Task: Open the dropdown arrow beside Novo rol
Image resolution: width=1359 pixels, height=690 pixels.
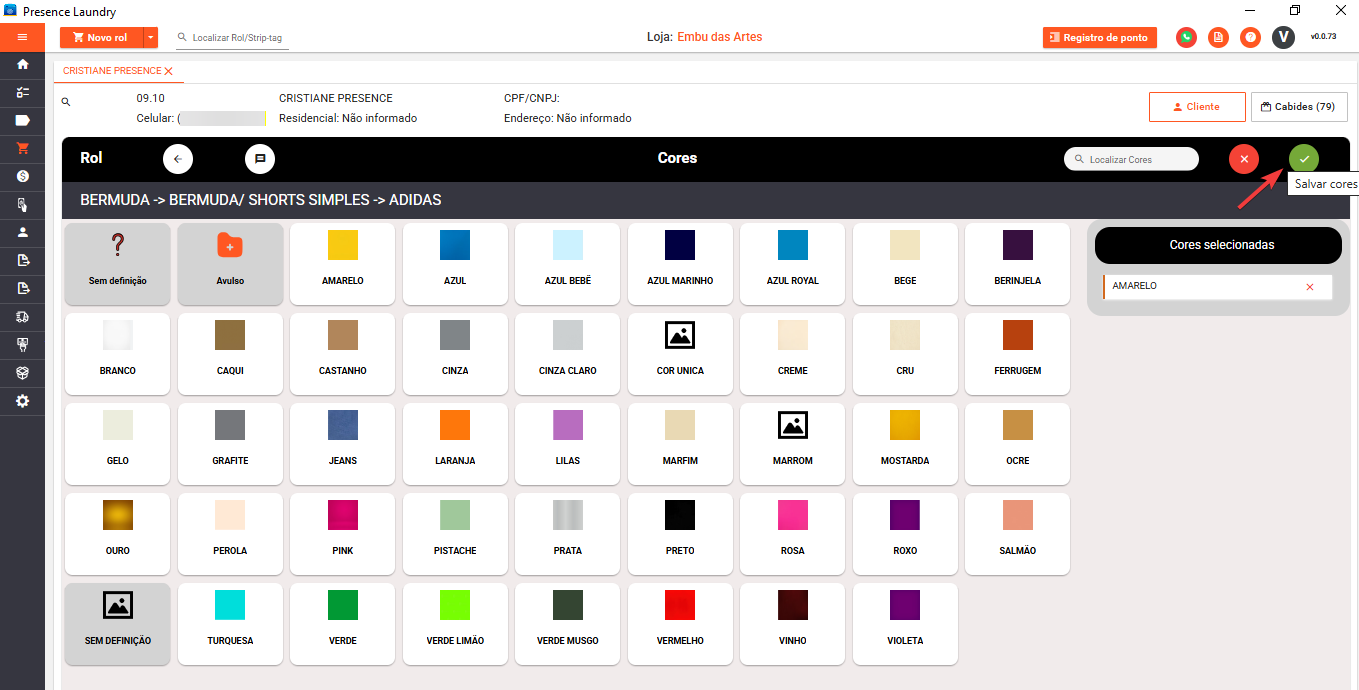Action: (x=151, y=38)
